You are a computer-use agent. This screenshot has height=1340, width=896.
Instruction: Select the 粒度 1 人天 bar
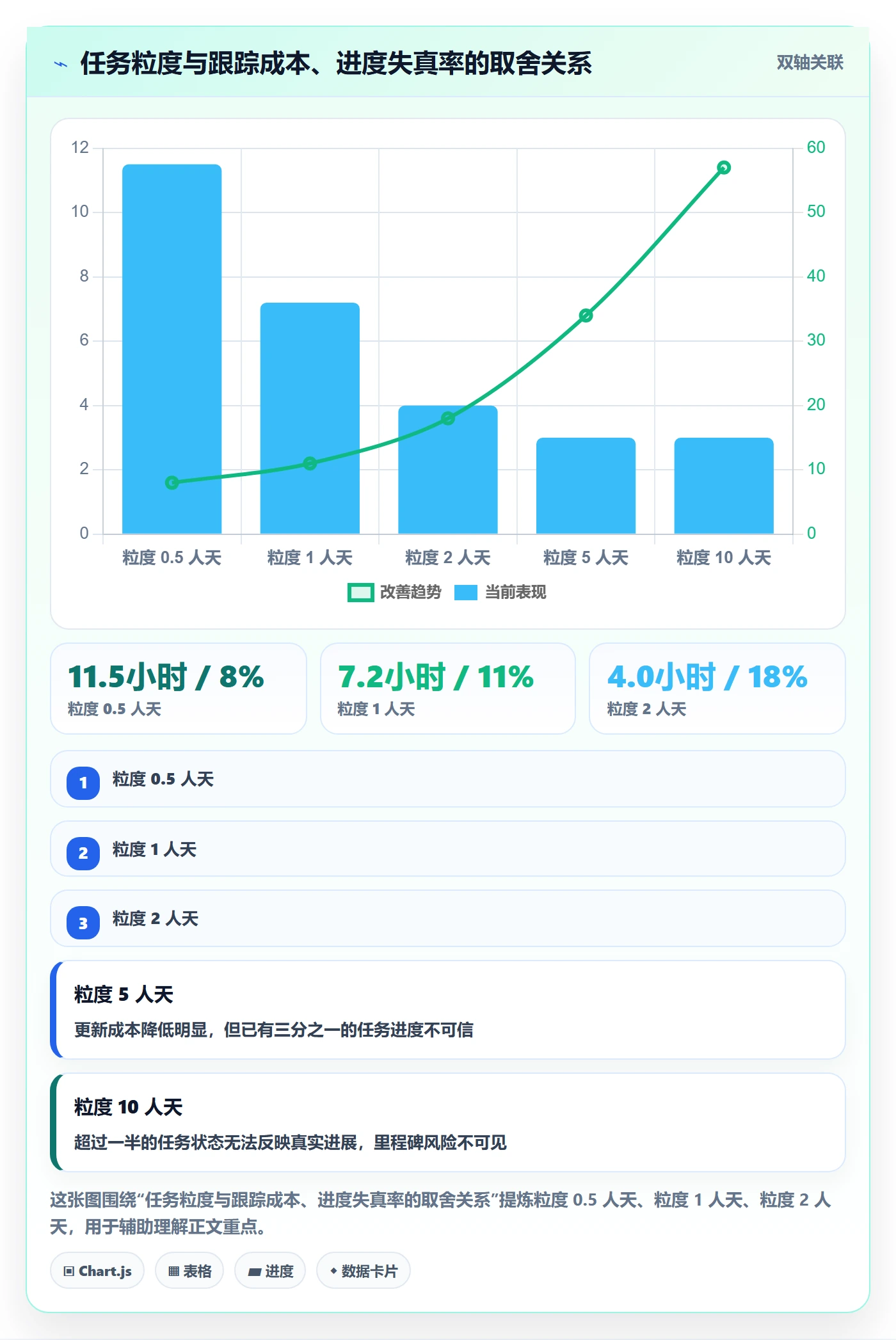coord(310,418)
